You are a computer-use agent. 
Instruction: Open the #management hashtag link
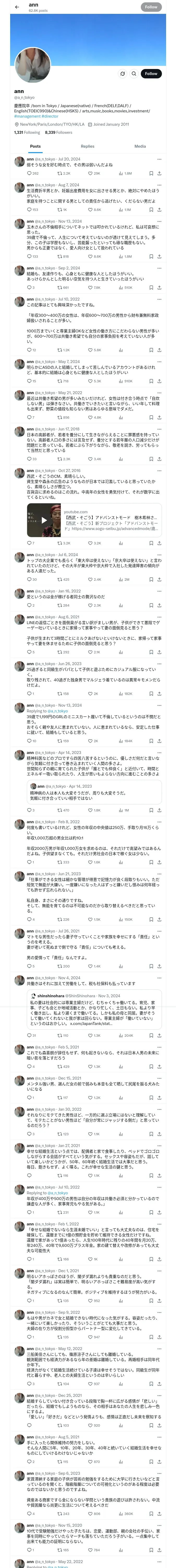[27, 116]
